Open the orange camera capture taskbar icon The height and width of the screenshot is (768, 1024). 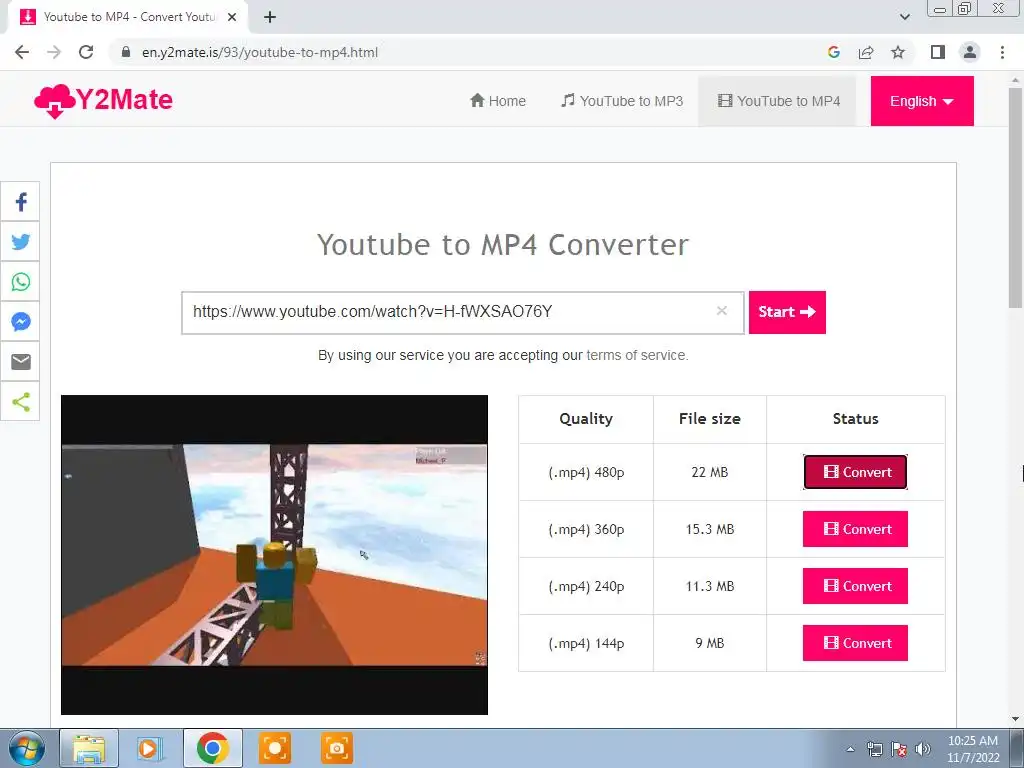point(337,748)
